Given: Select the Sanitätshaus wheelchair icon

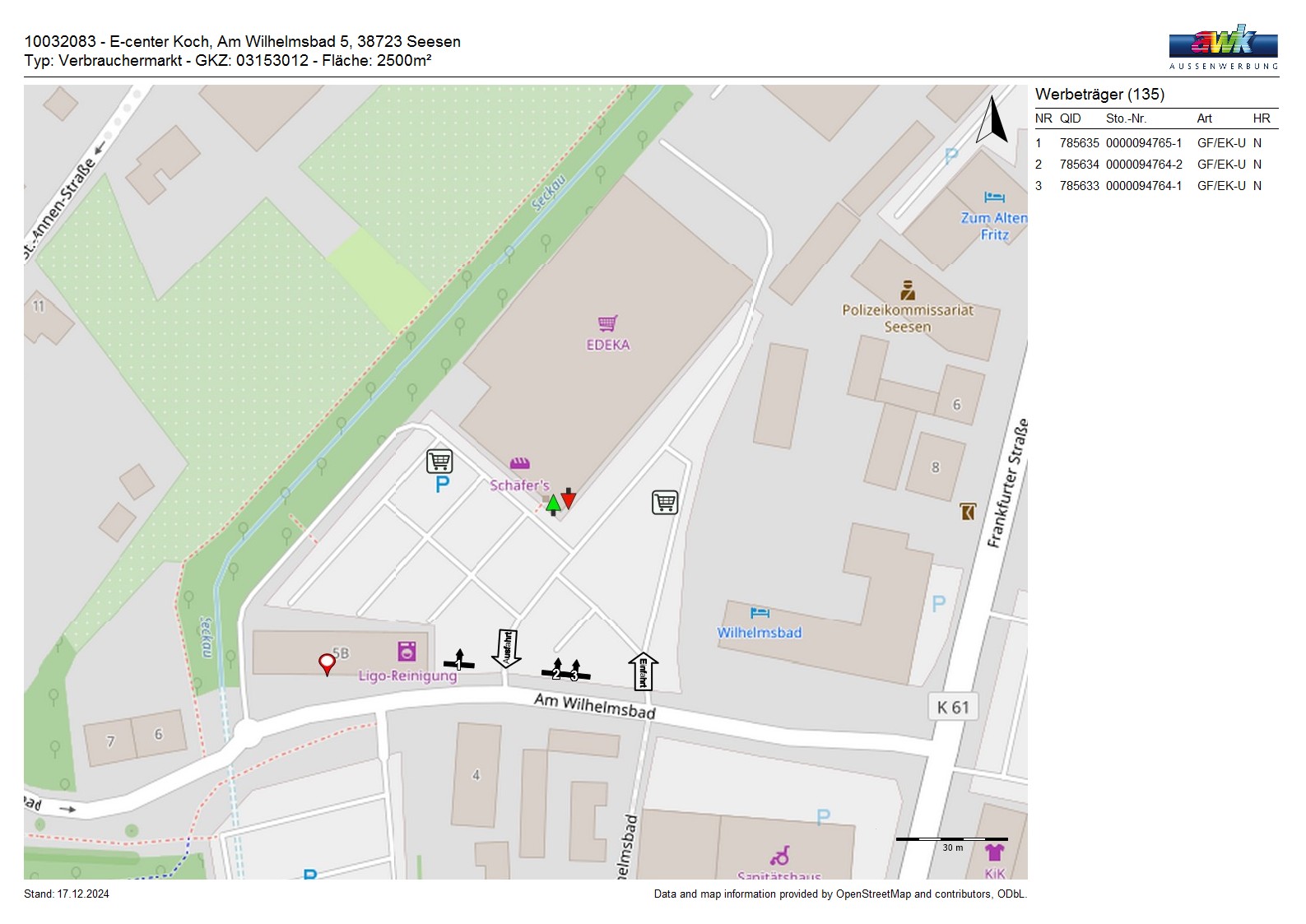Looking at the screenshot, I should pos(780,855).
